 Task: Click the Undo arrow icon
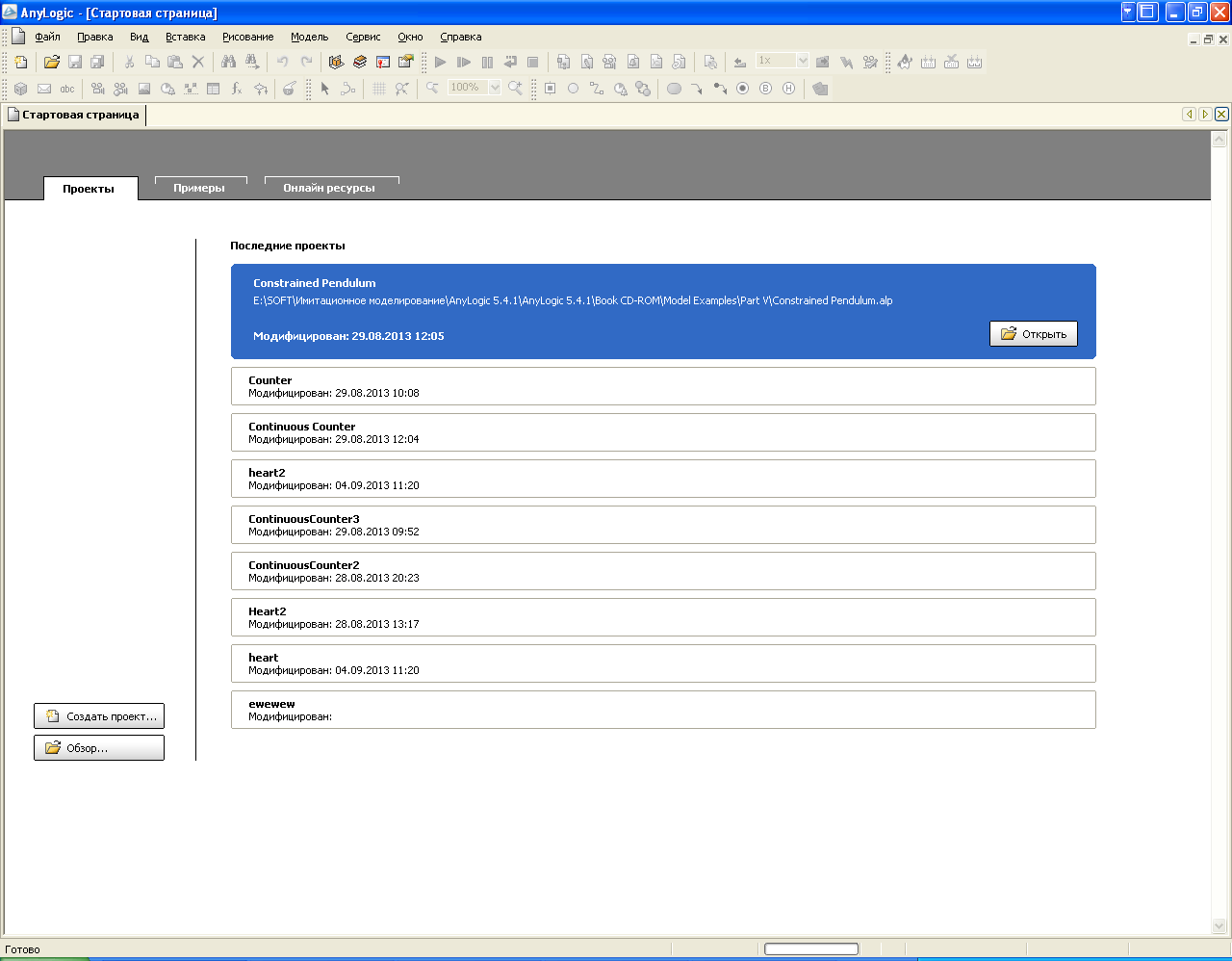point(283,62)
